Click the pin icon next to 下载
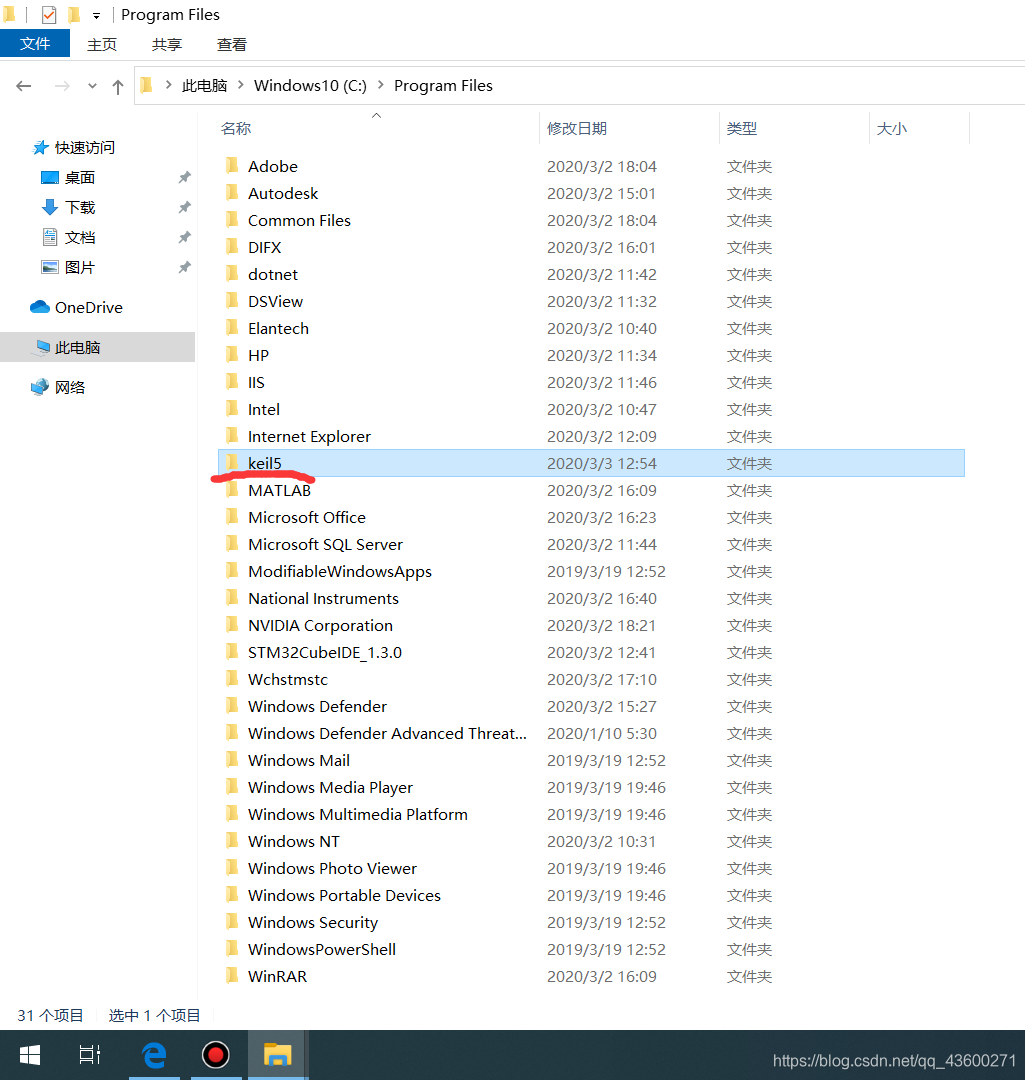 pos(184,207)
